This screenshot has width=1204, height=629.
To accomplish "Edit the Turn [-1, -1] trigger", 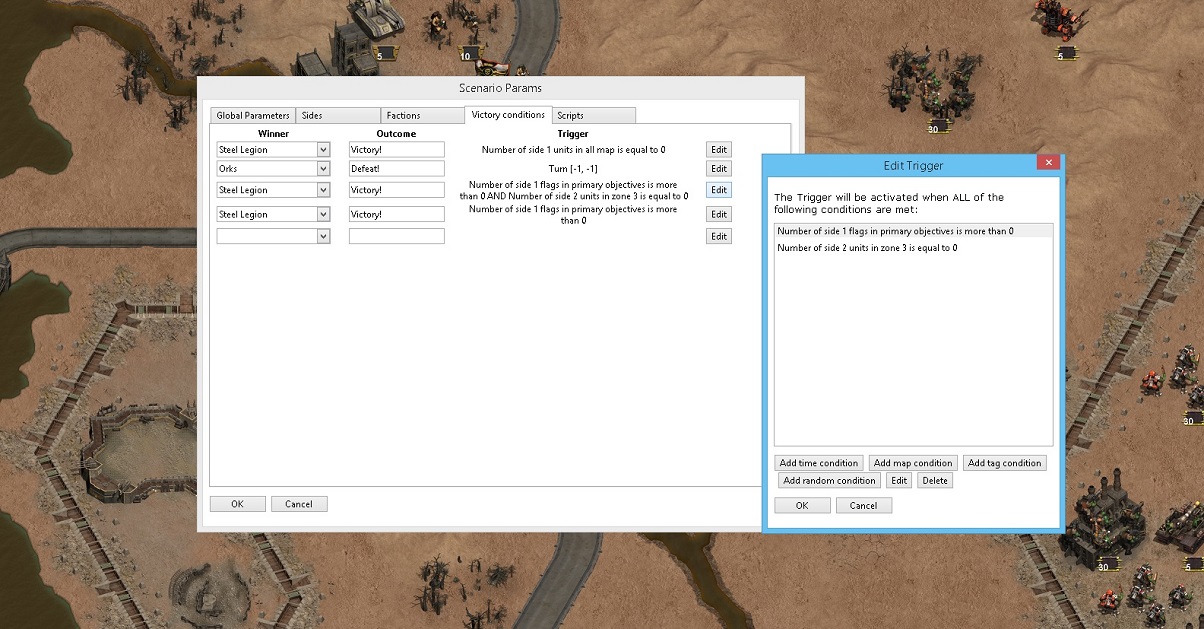I will pyautogui.click(x=718, y=169).
